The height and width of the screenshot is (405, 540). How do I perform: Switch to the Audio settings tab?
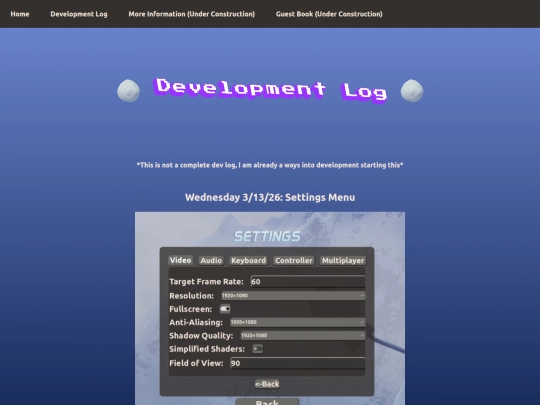click(x=211, y=260)
